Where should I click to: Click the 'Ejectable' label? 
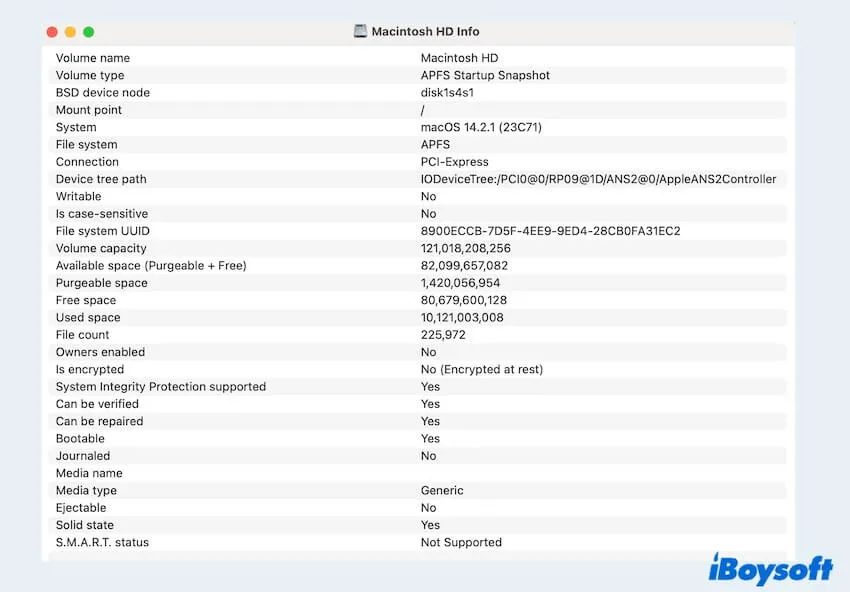point(81,508)
